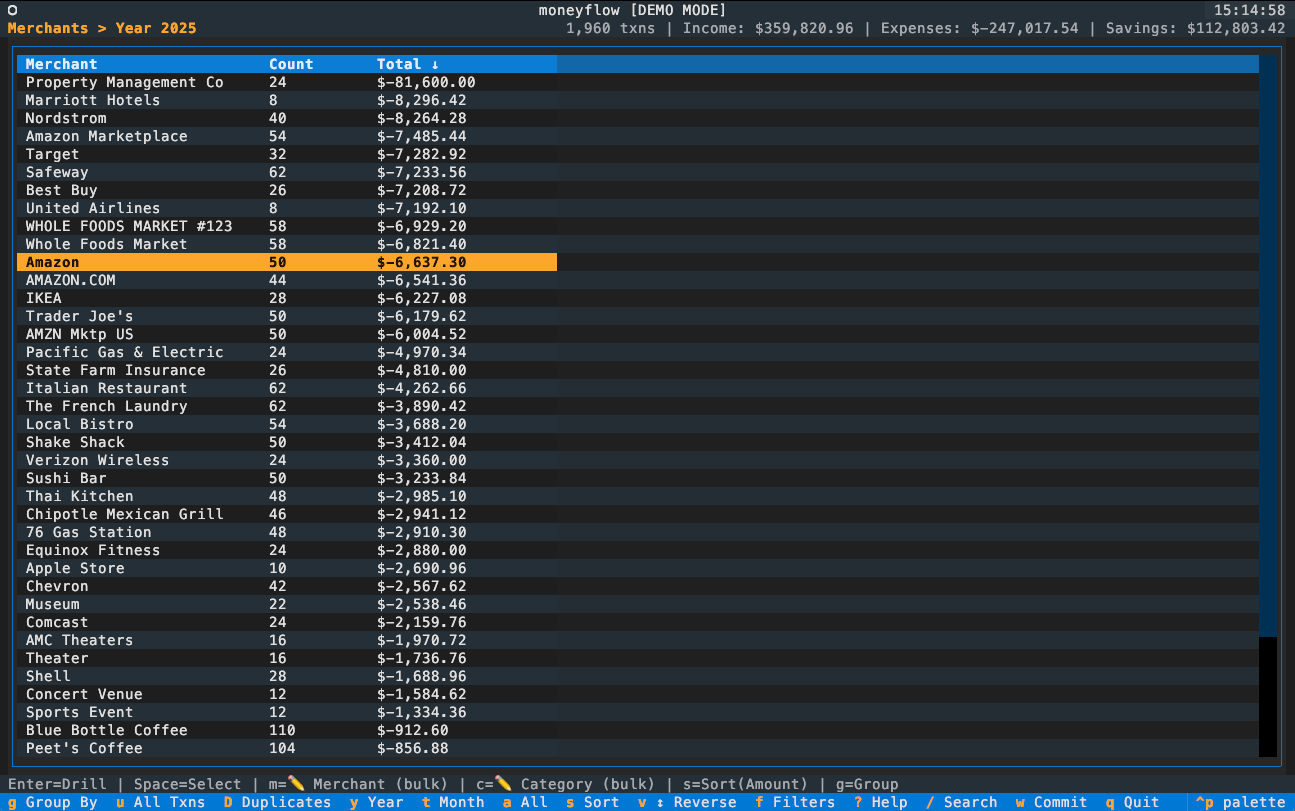Open Help from the footer bar
The image size is (1295, 811).
(881, 802)
